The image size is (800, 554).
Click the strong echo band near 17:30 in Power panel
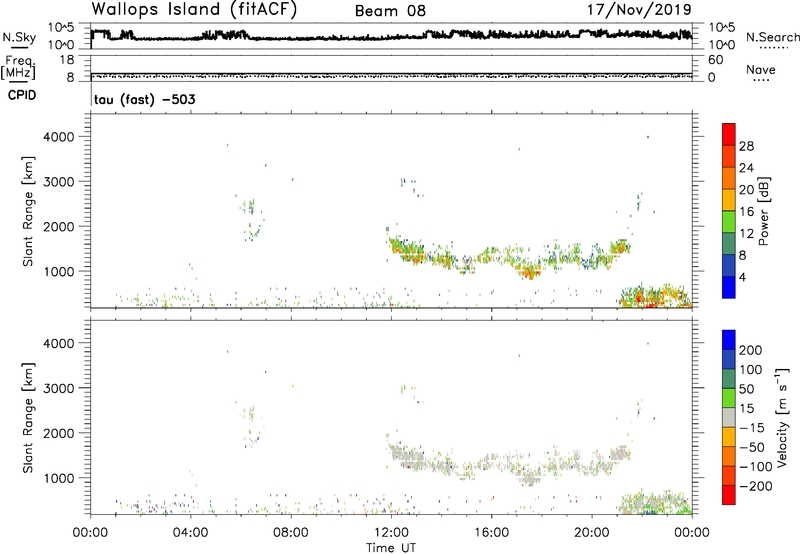tap(530, 272)
